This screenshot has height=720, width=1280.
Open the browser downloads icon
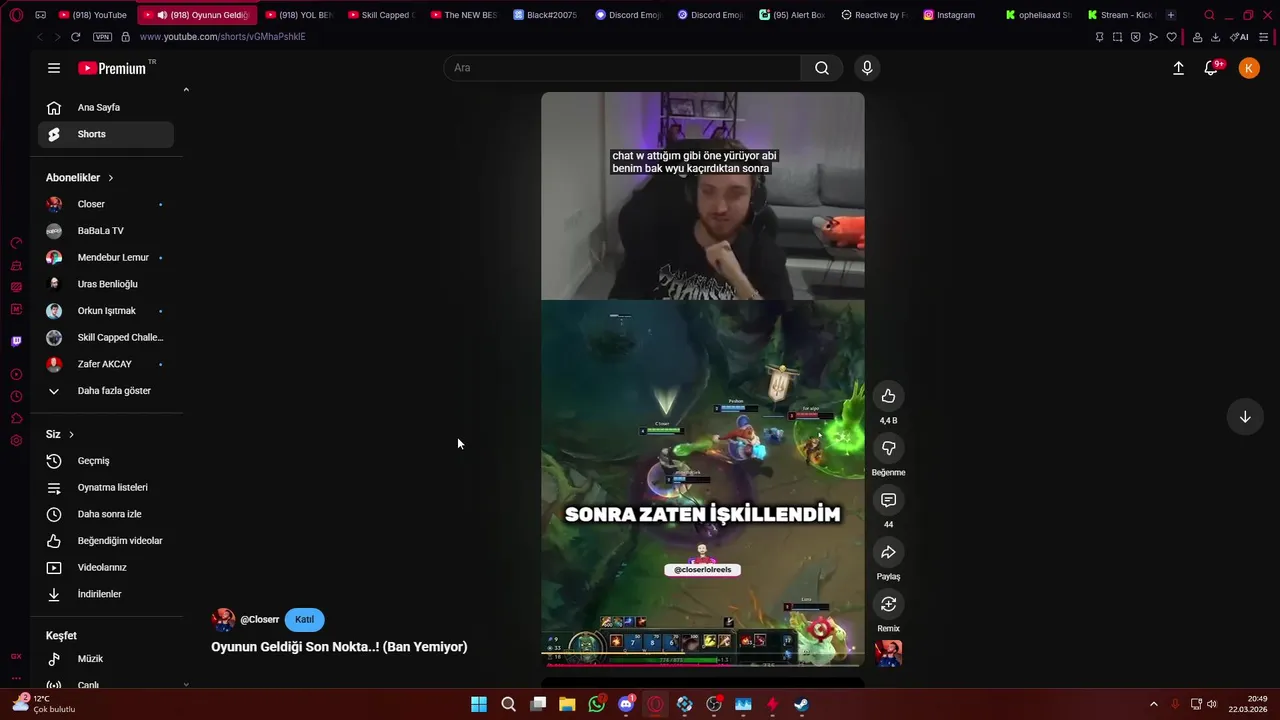coord(1215,37)
